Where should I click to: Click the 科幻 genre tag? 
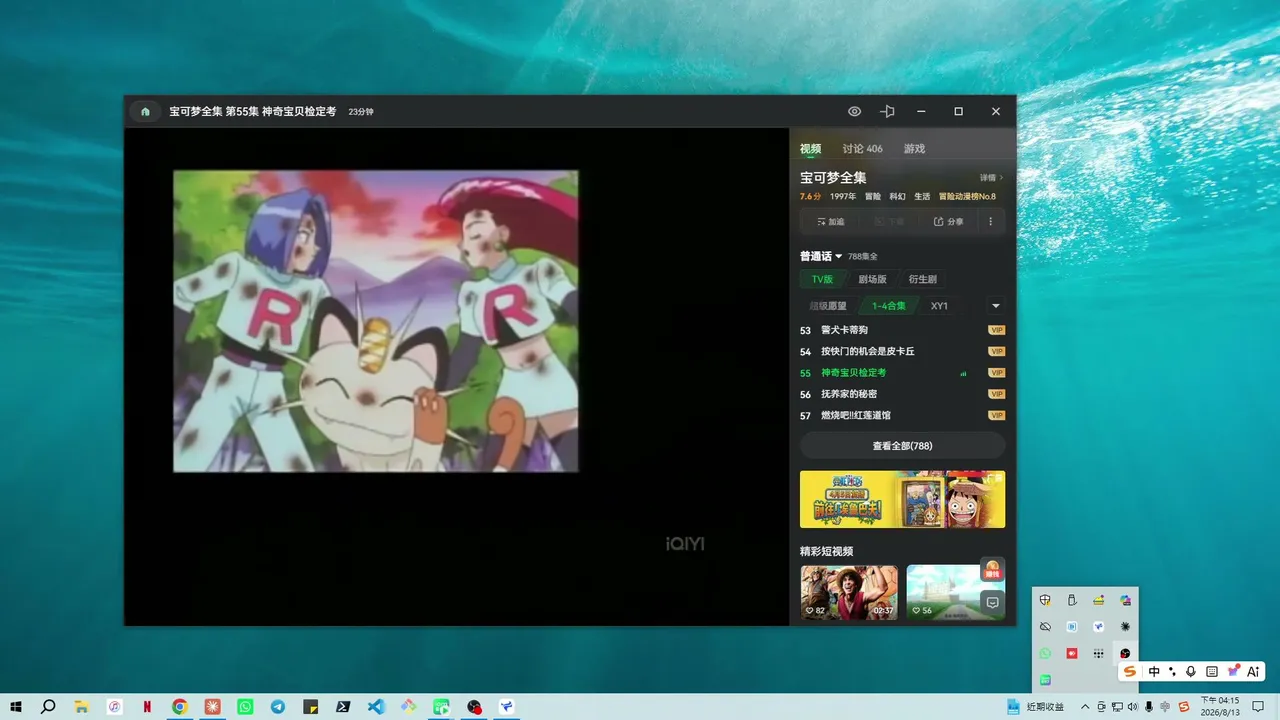click(x=898, y=197)
